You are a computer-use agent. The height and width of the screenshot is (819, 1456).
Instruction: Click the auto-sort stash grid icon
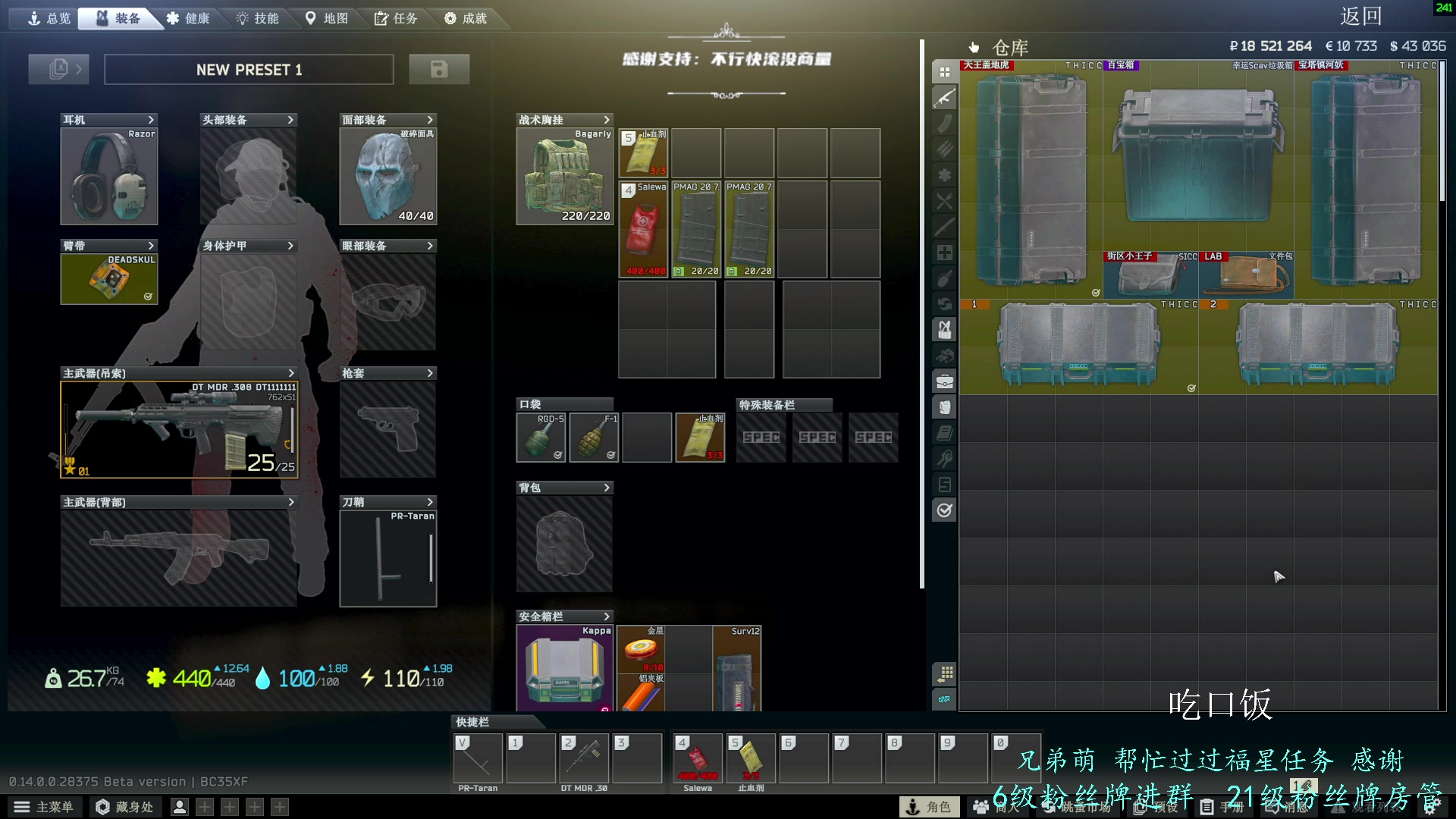(x=944, y=673)
